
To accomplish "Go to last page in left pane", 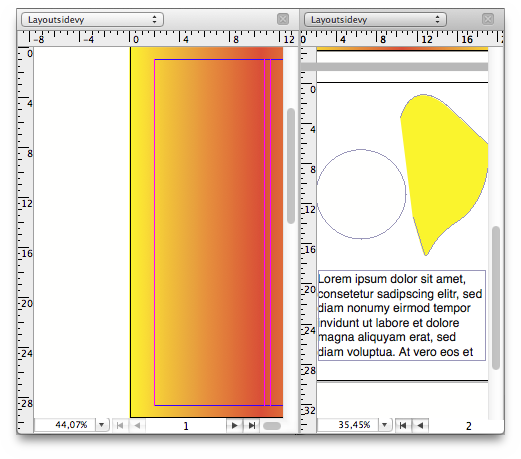I will click(252, 425).
